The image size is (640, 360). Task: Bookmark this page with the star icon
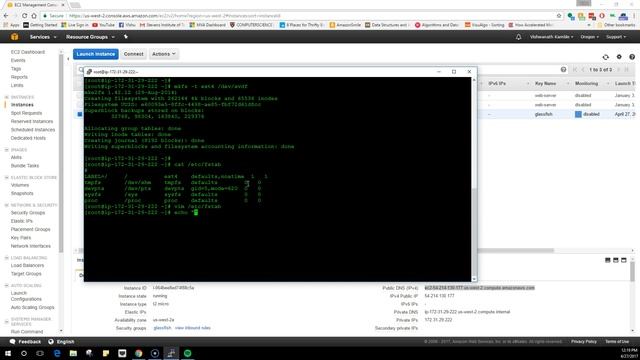559,16
